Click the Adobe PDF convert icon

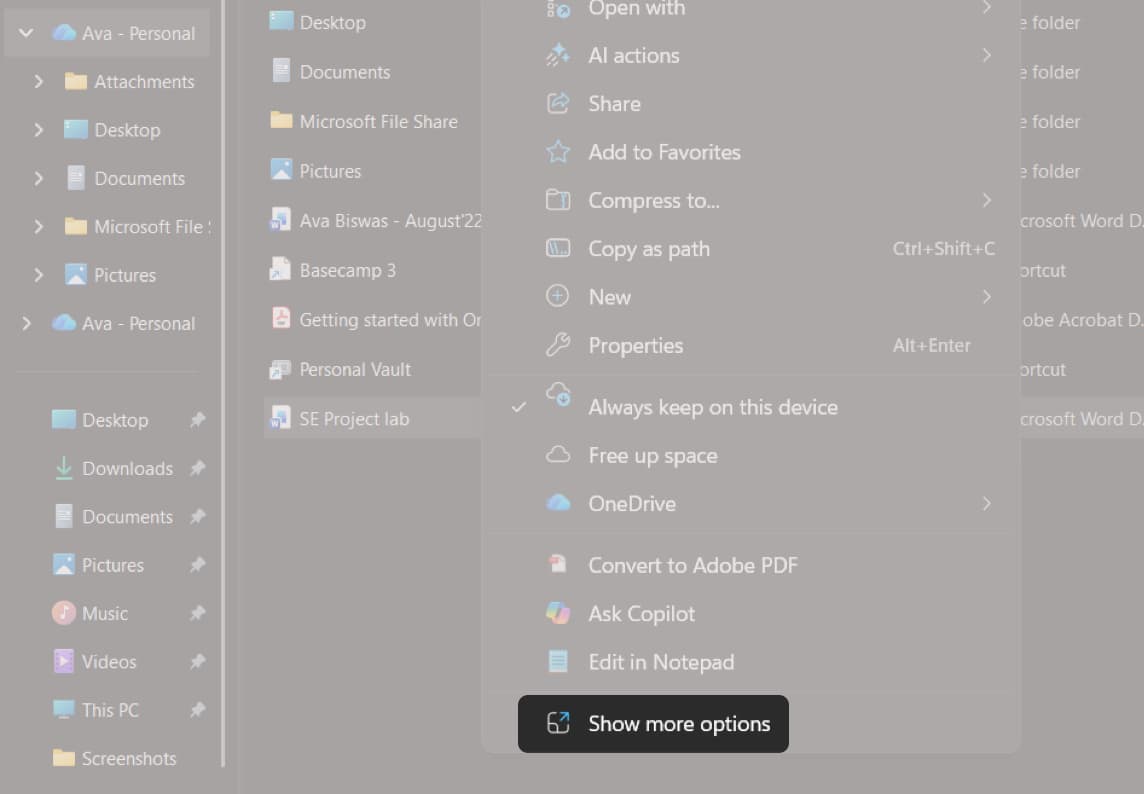[x=558, y=564]
